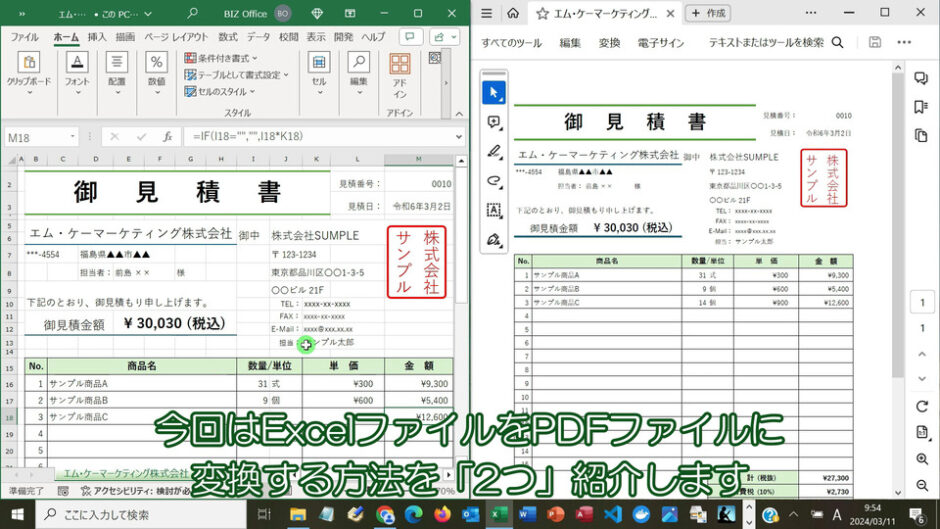This screenshot has width=940, height=529.
Task: Open Word from the Windows taskbar
Action: pos(527,514)
